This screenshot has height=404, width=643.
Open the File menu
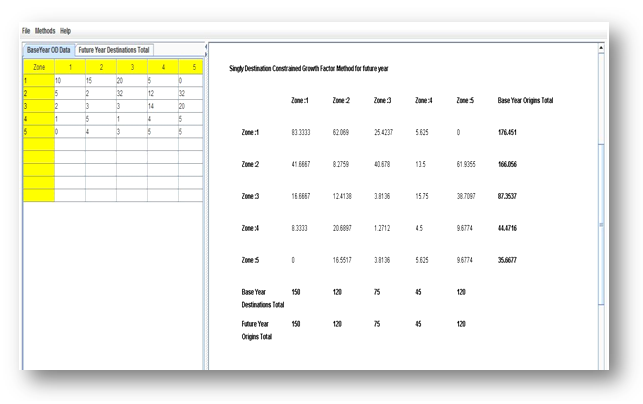[x=27, y=31]
